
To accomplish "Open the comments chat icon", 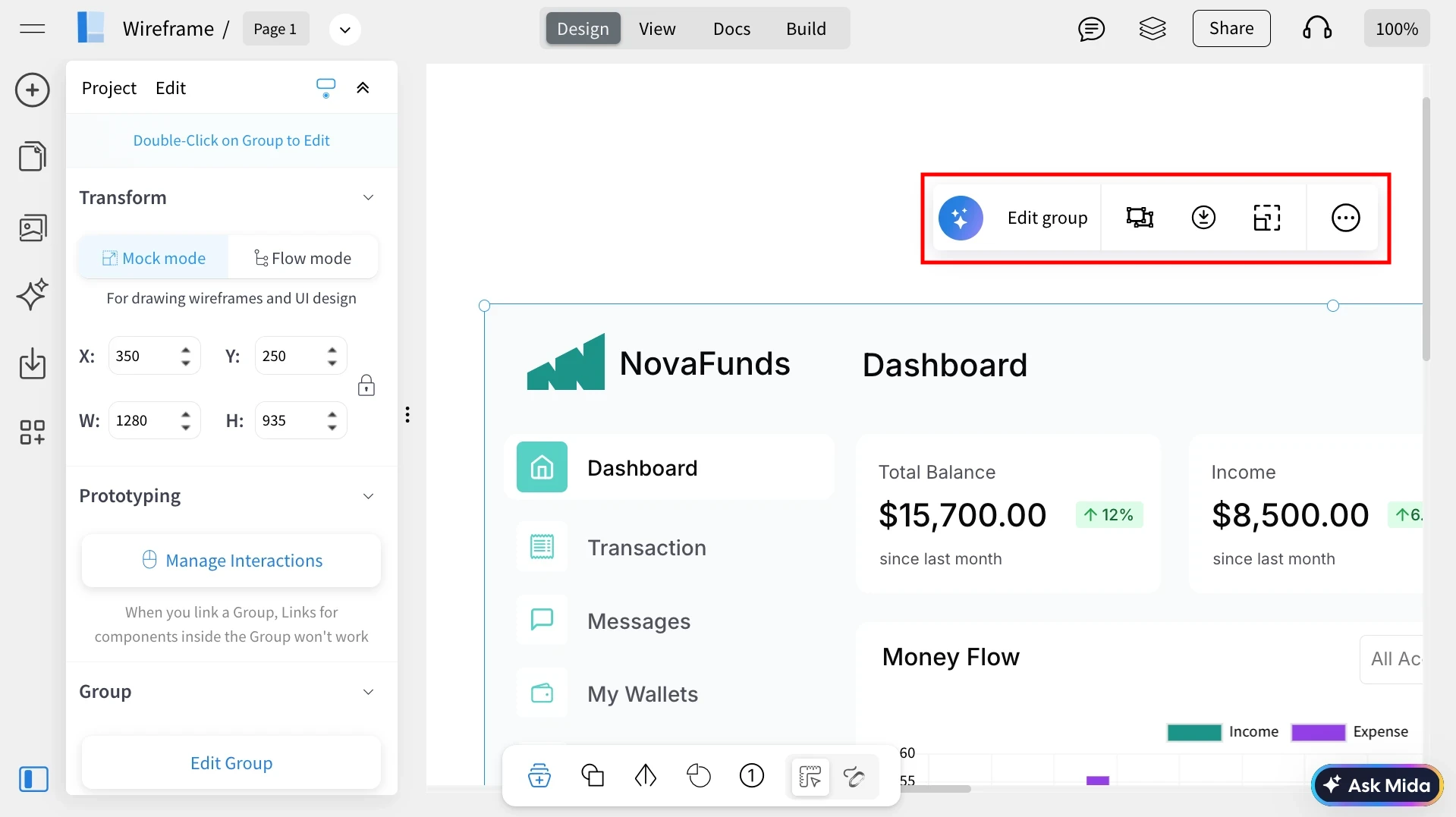I will pyautogui.click(x=1091, y=29).
